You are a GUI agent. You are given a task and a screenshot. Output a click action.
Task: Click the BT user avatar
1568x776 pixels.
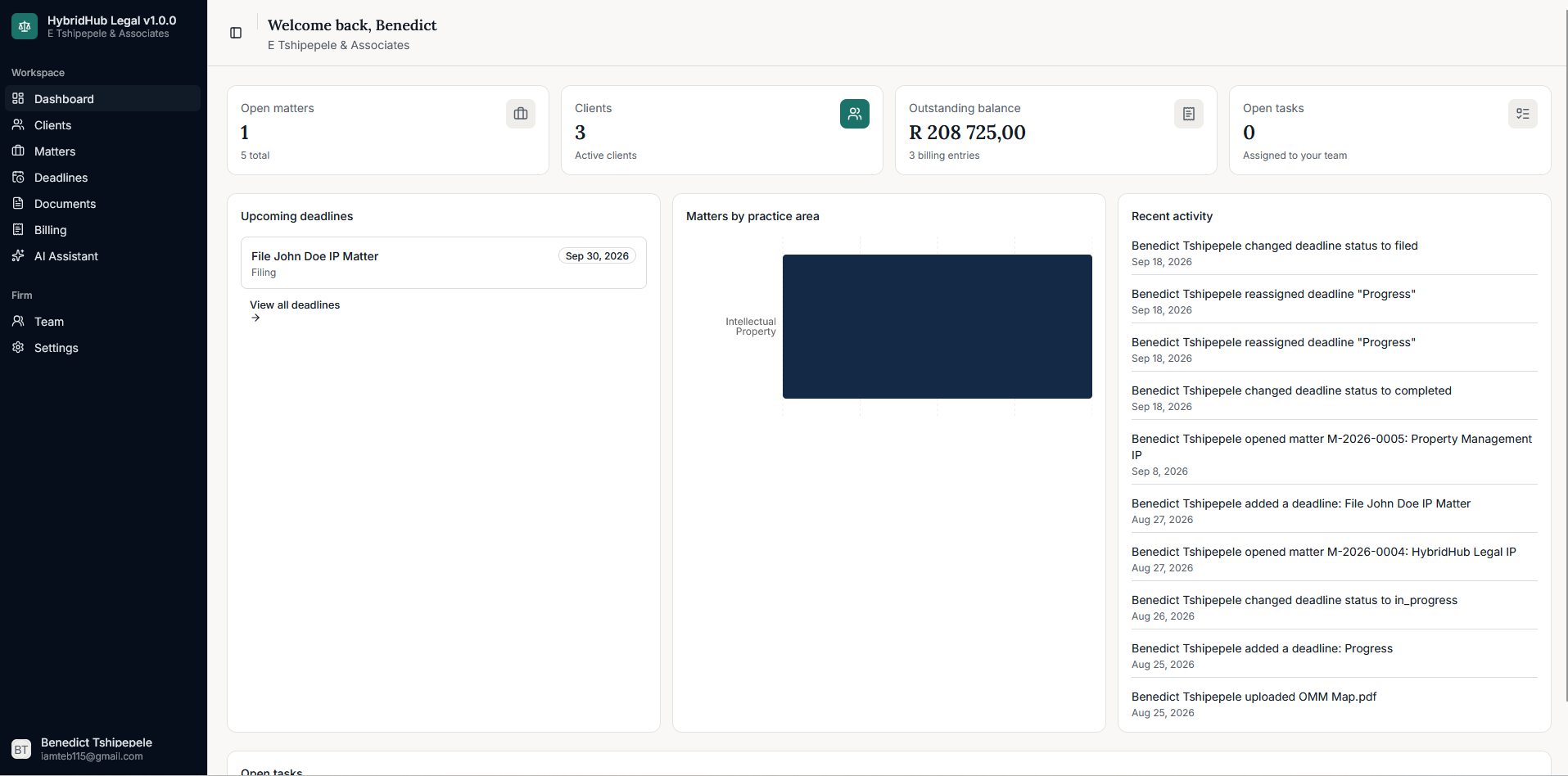tap(21, 749)
